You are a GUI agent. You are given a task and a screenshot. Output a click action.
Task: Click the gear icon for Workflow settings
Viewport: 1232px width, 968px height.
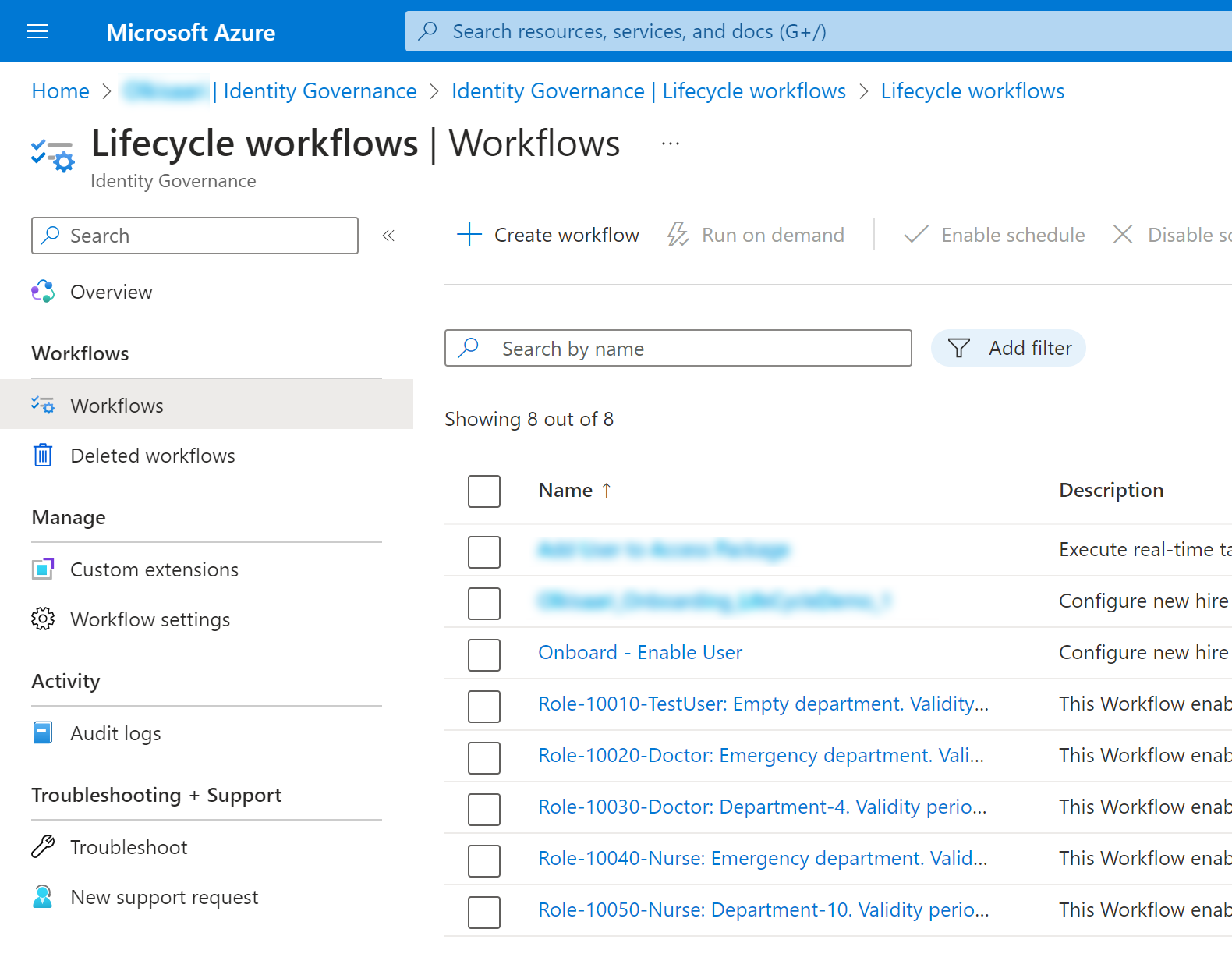[x=43, y=619]
